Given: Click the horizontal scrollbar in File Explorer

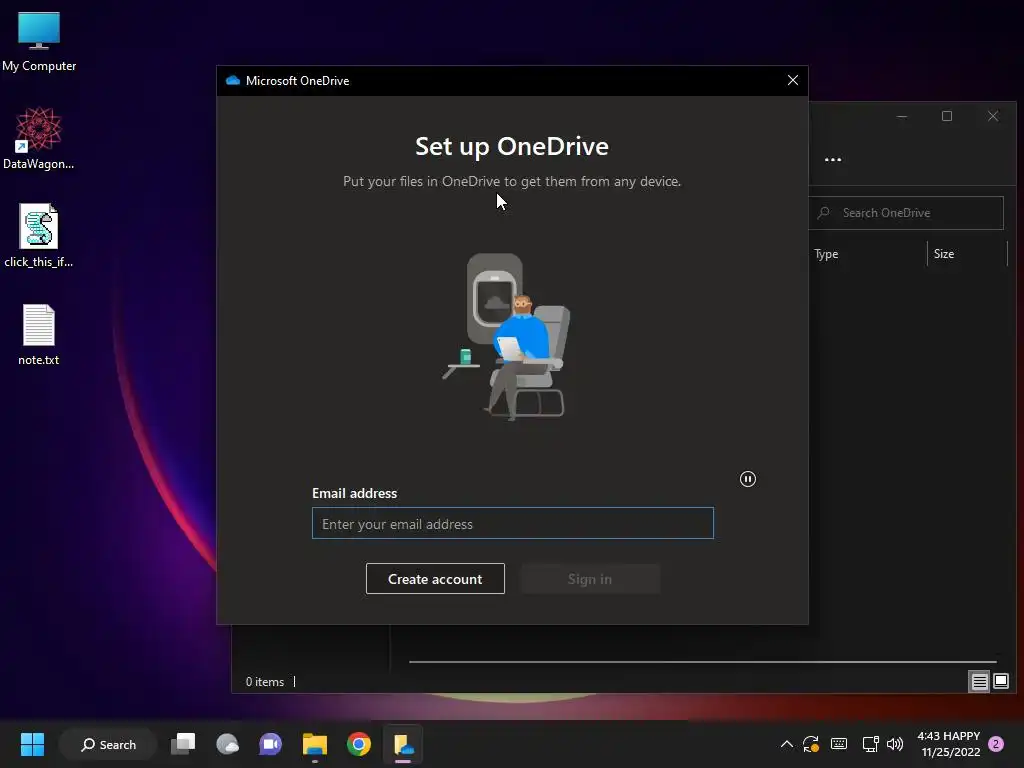Looking at the screenshot, I should [703, 662].
